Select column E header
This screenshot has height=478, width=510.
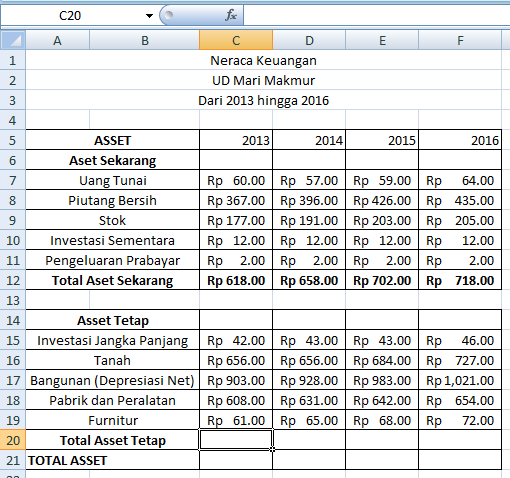coord(382,40)
